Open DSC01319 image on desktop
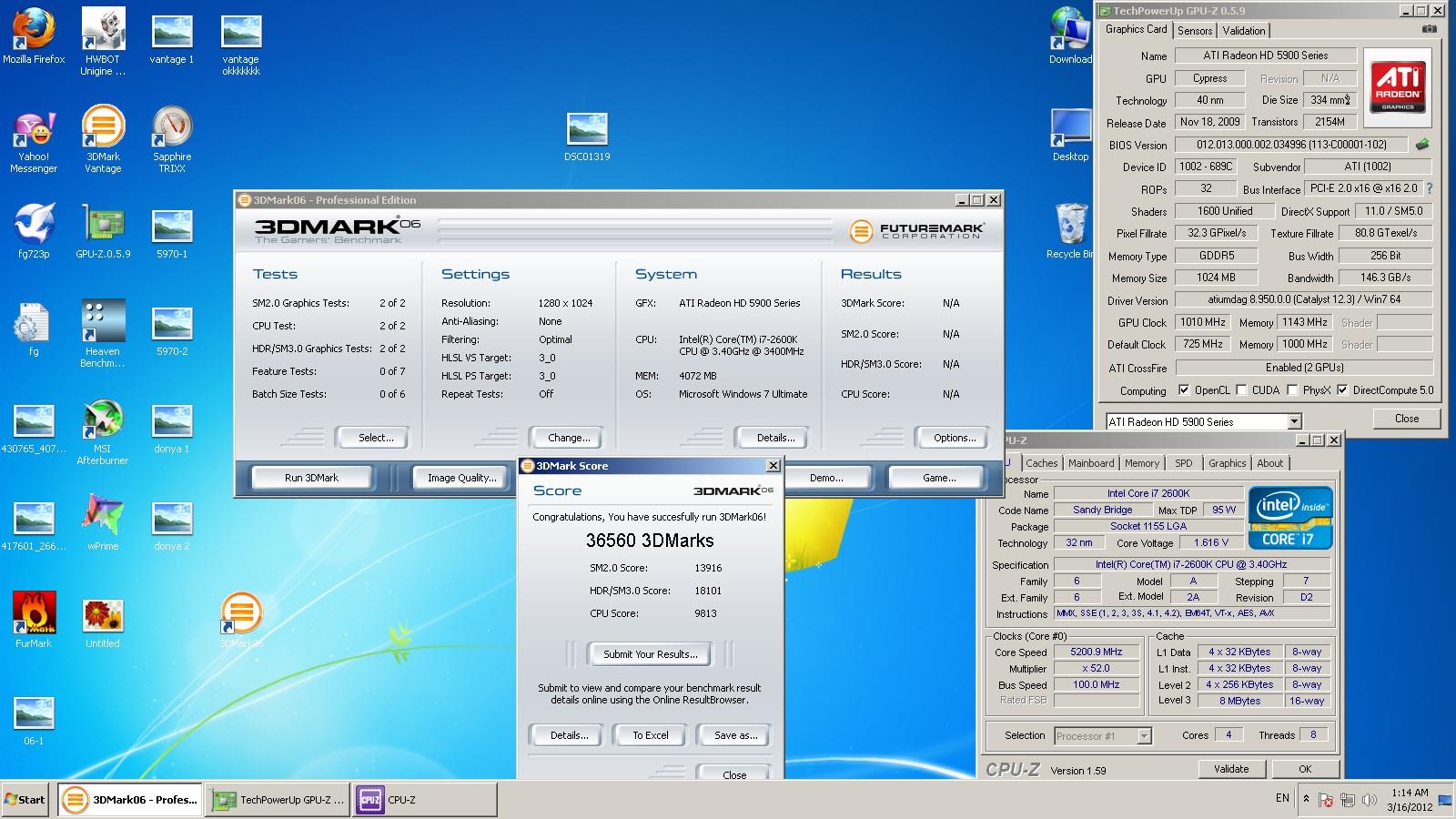This screenshot has height=819, width=1456. (587, 136)
